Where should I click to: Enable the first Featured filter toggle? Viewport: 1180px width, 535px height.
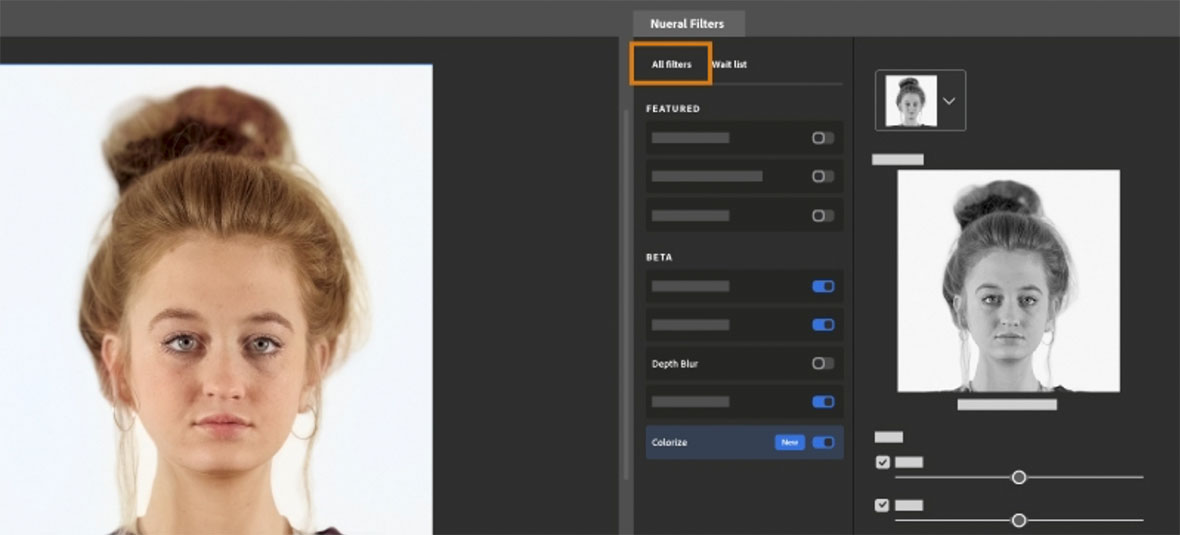(822, 138)
